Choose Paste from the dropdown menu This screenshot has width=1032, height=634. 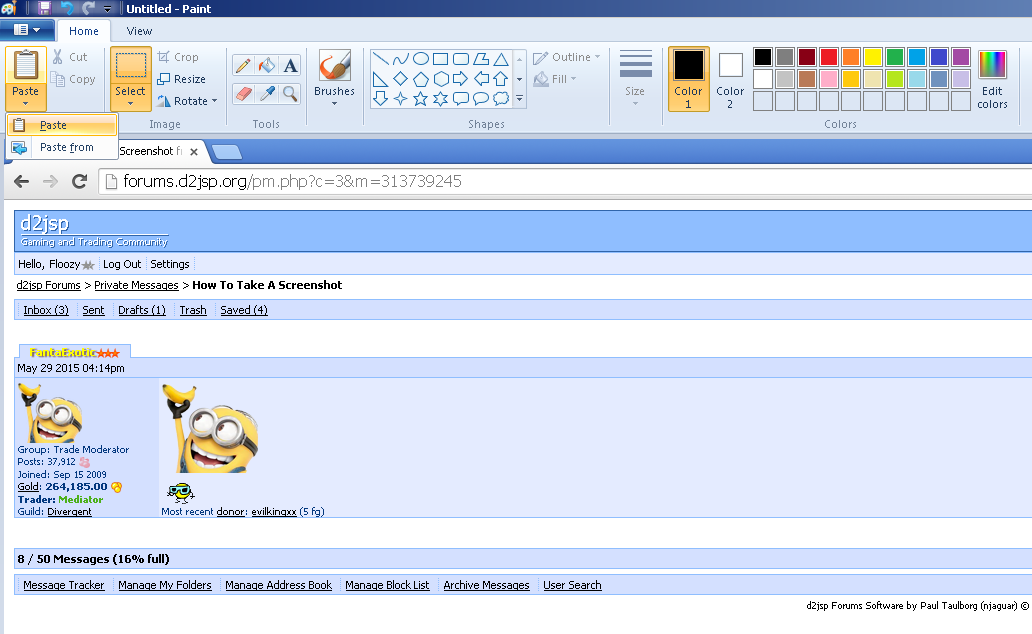63,125
